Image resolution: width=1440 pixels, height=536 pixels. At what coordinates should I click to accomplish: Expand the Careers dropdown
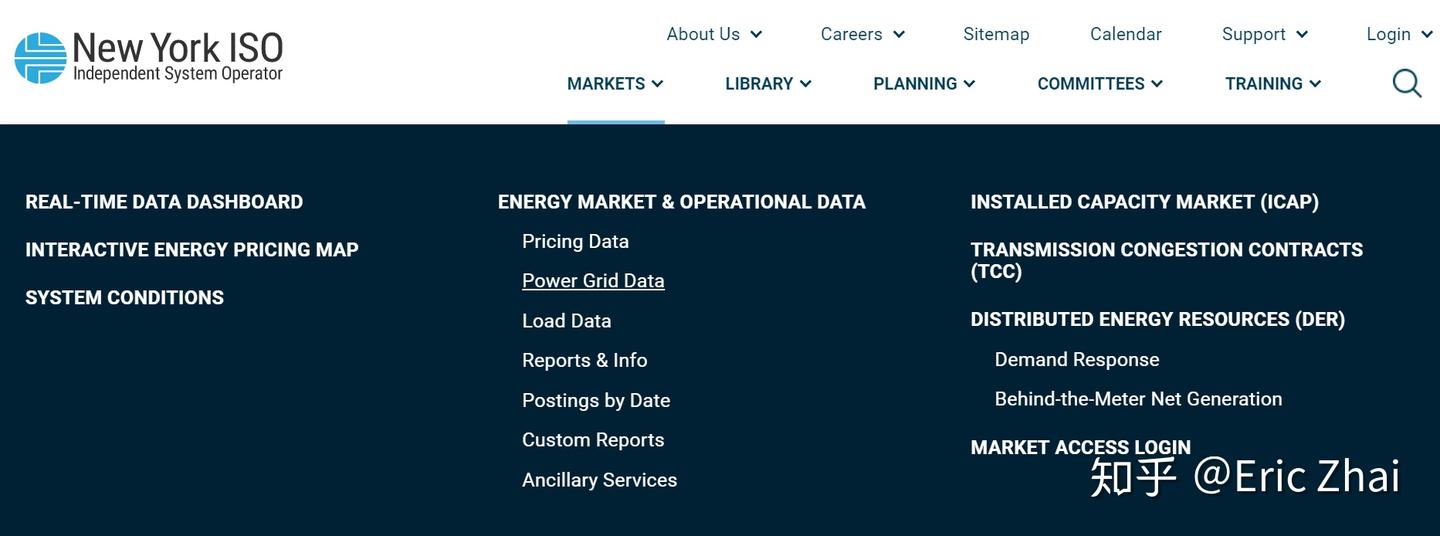coord(862,34)
